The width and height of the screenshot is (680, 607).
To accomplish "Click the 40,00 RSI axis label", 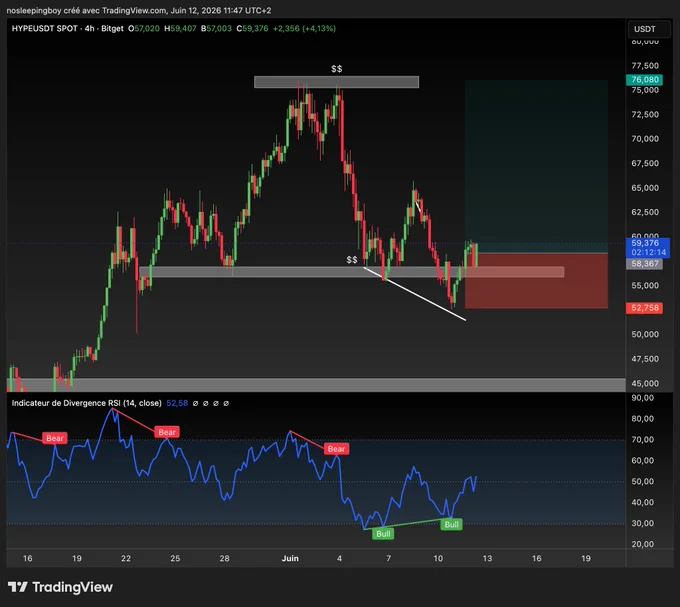I will tap(642, 503).
